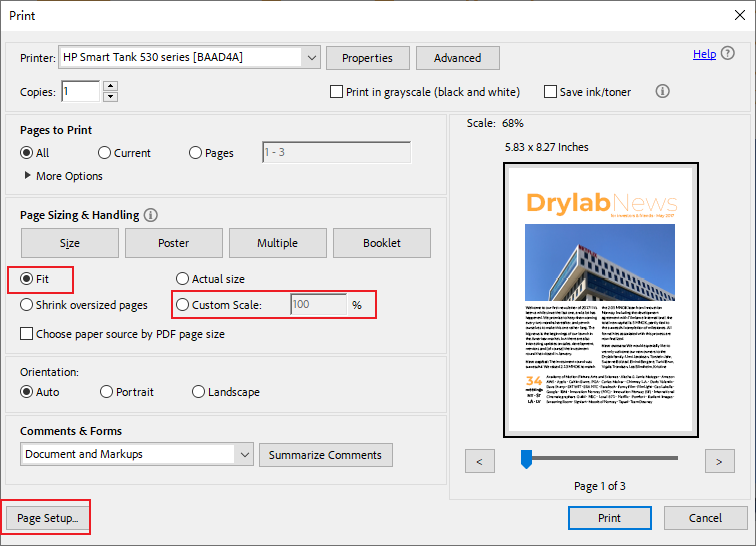Click in the Copies input field
The image size is (756, 546).
(81, 91)
